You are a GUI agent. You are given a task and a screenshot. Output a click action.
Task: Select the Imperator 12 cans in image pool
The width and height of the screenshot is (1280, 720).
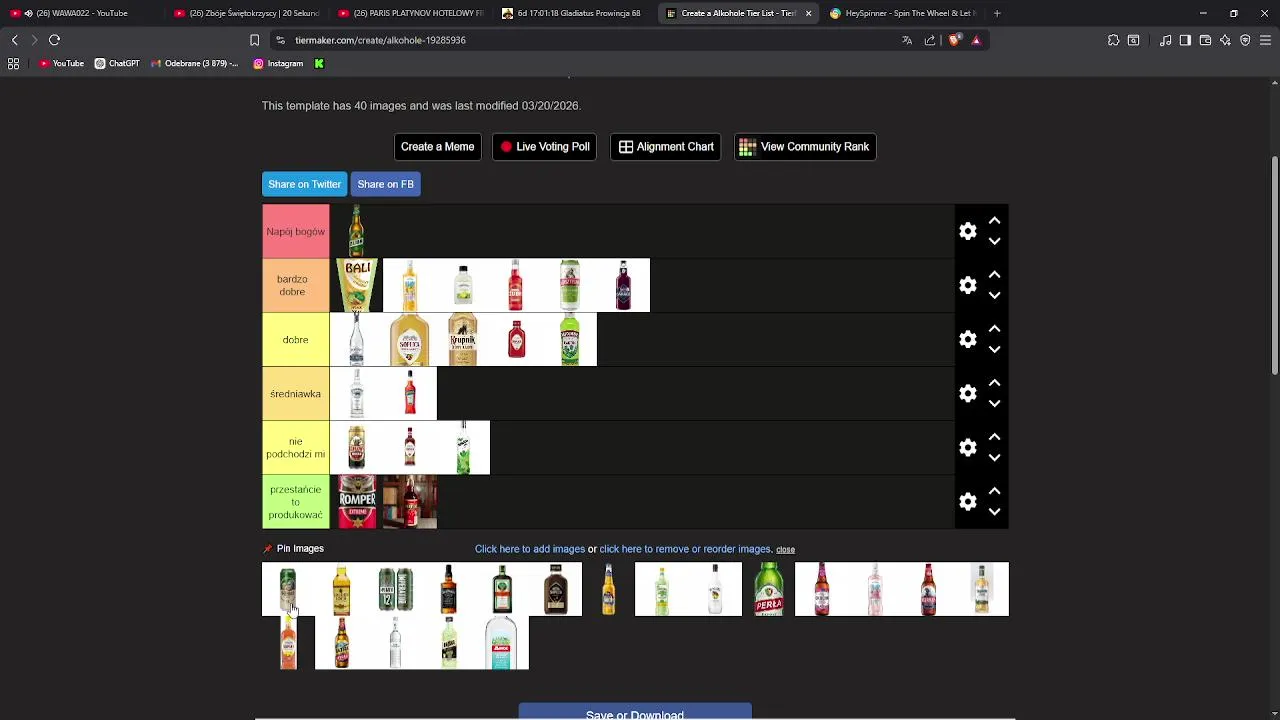point(395,589)
